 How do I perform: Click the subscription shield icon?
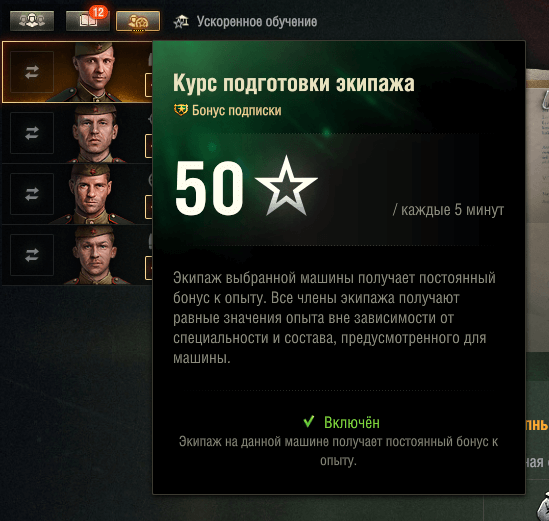[x=181, y=110]
